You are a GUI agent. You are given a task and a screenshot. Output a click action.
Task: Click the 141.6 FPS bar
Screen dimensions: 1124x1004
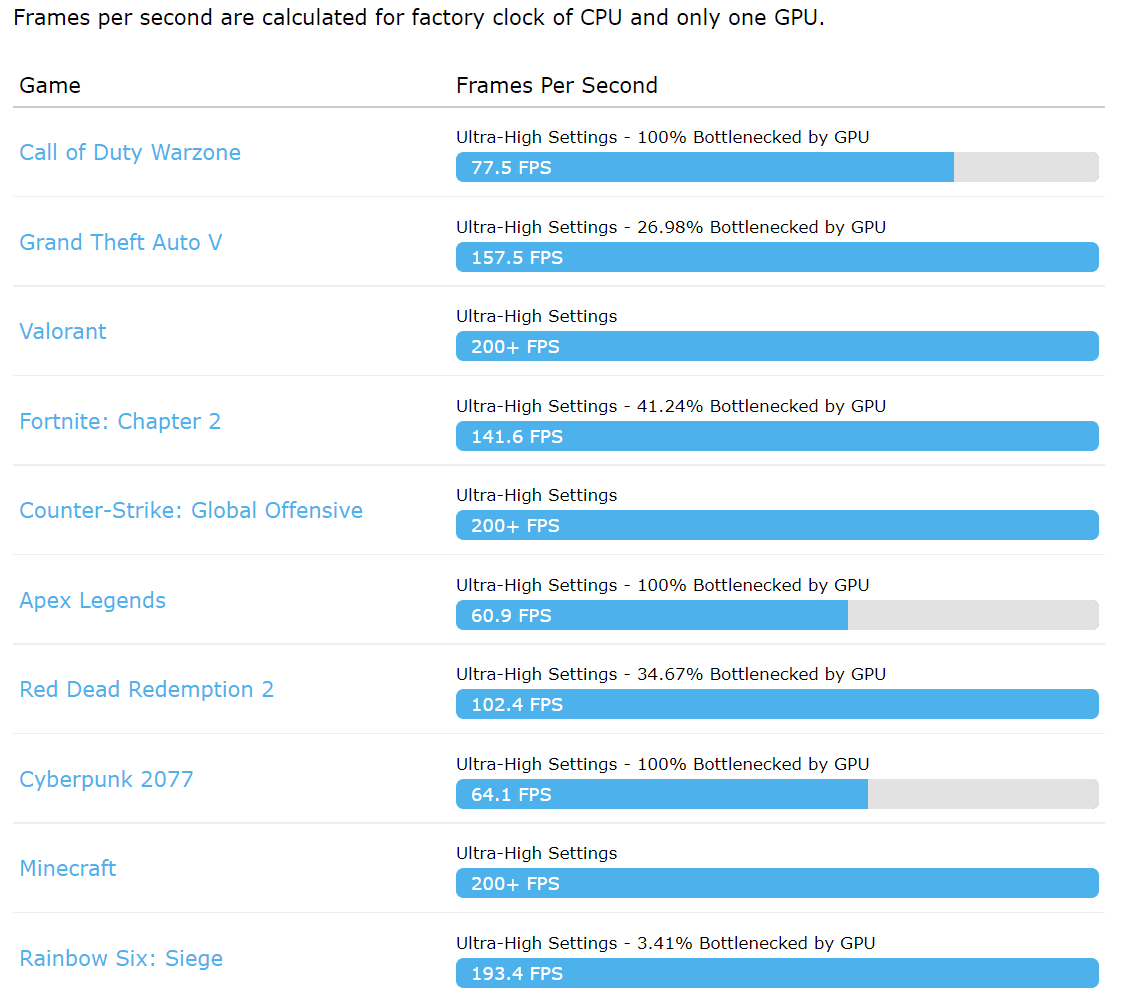(777, 437)
